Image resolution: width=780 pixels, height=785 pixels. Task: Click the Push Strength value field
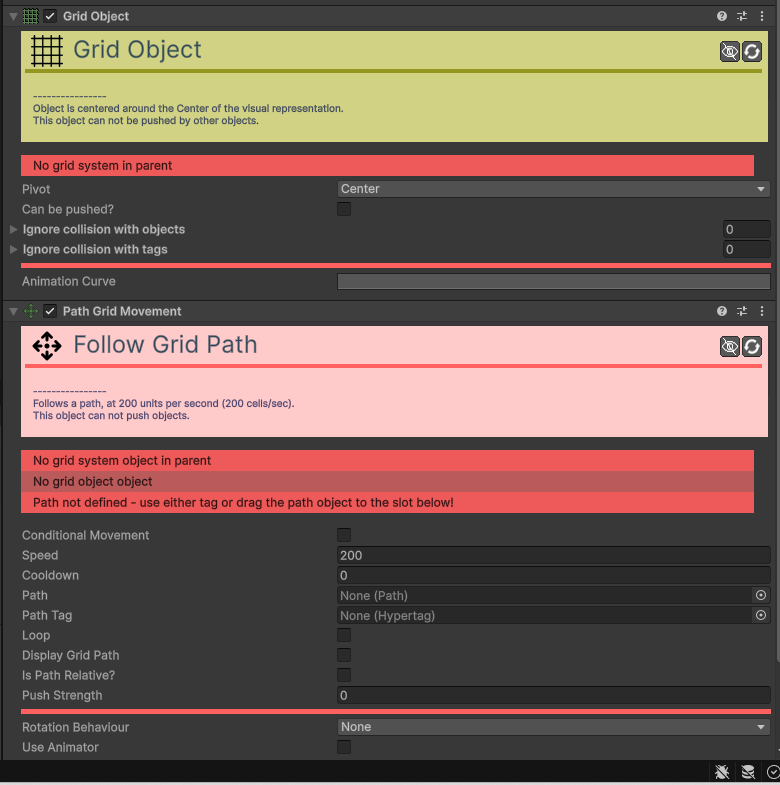click(553, 695)
